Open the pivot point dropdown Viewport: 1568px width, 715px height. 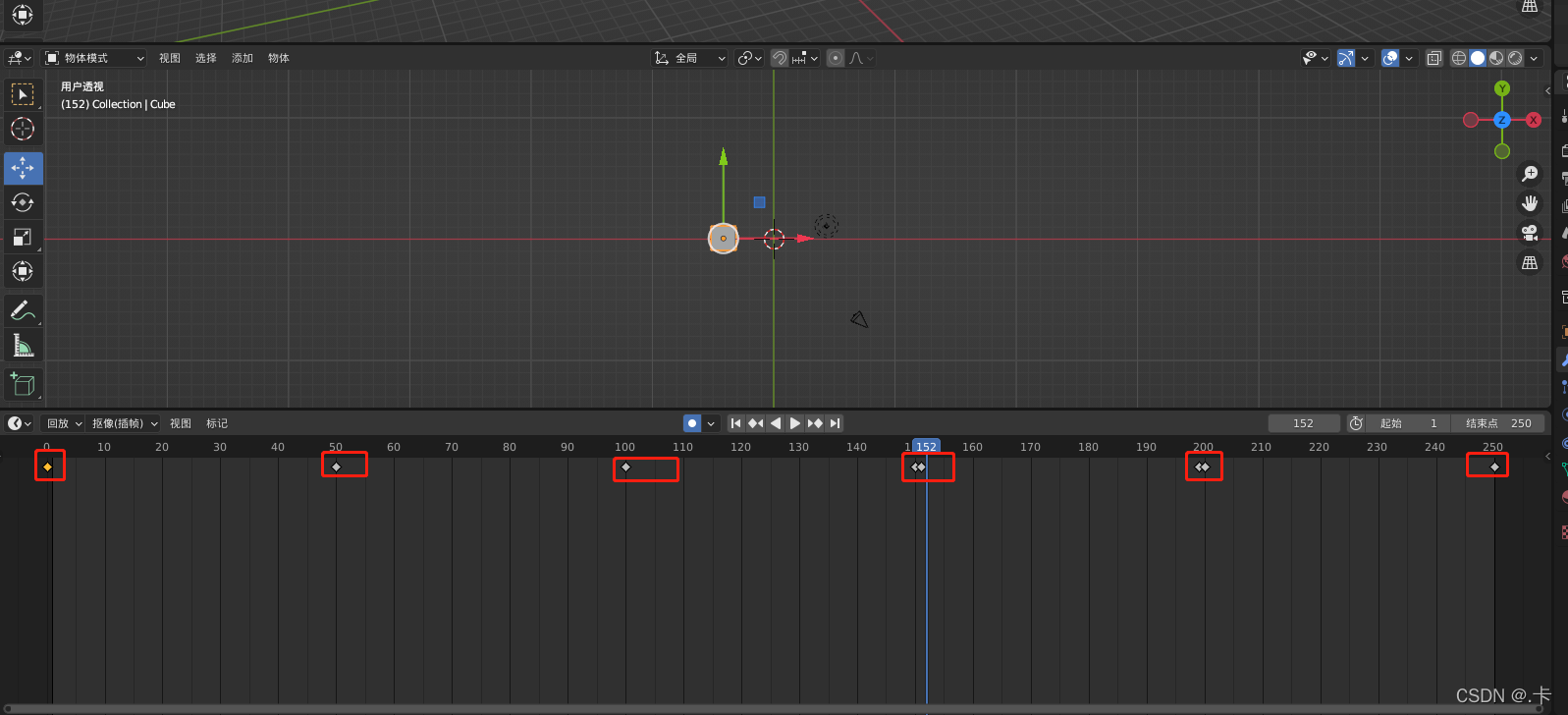click(749, 58)
